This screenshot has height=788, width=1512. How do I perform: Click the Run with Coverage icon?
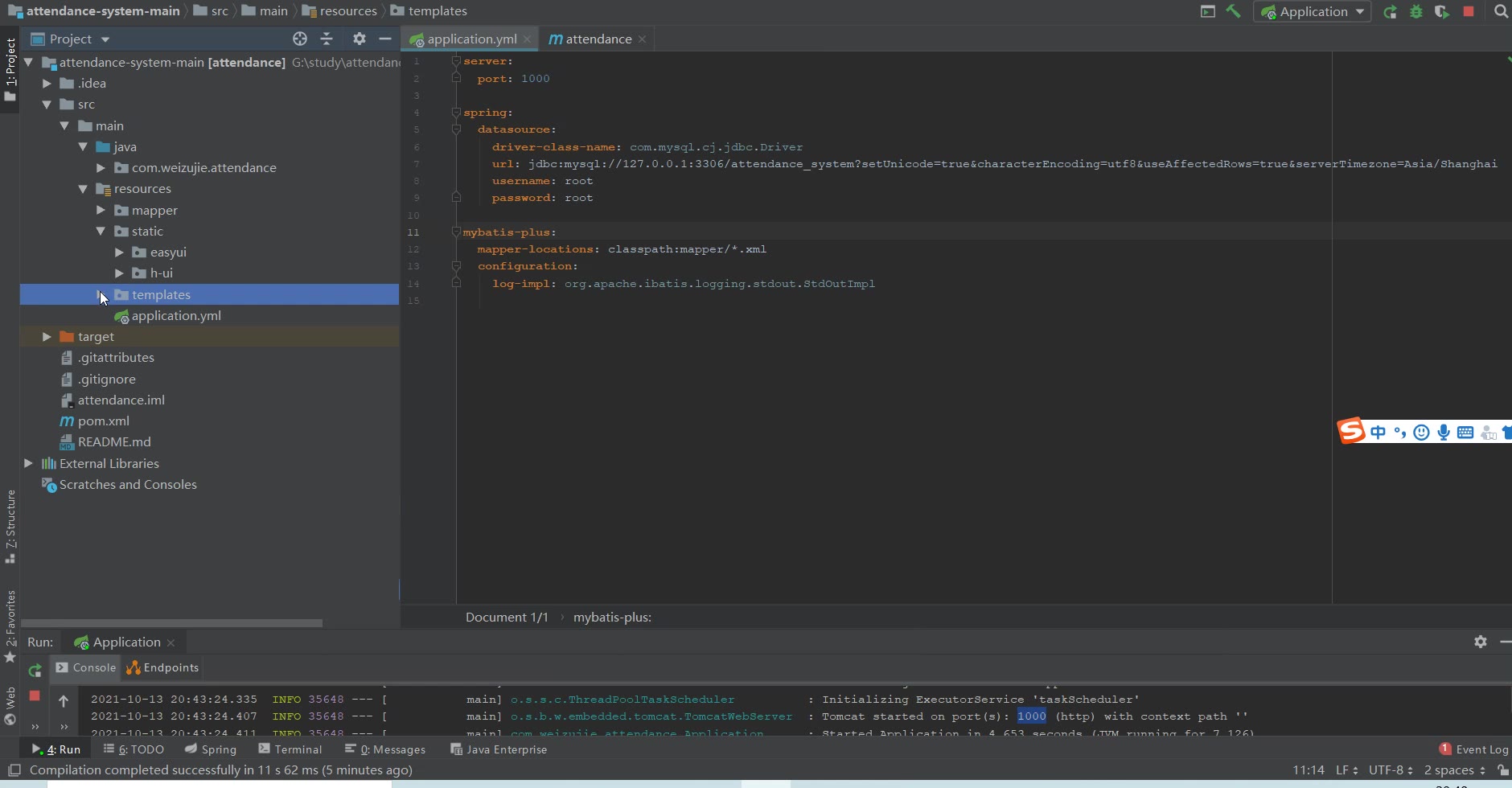[1442, 11]
